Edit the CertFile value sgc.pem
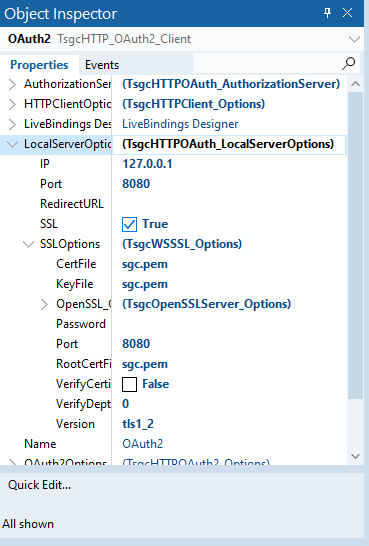Viewport: 369px width, 546px height. tap(145, 264)
